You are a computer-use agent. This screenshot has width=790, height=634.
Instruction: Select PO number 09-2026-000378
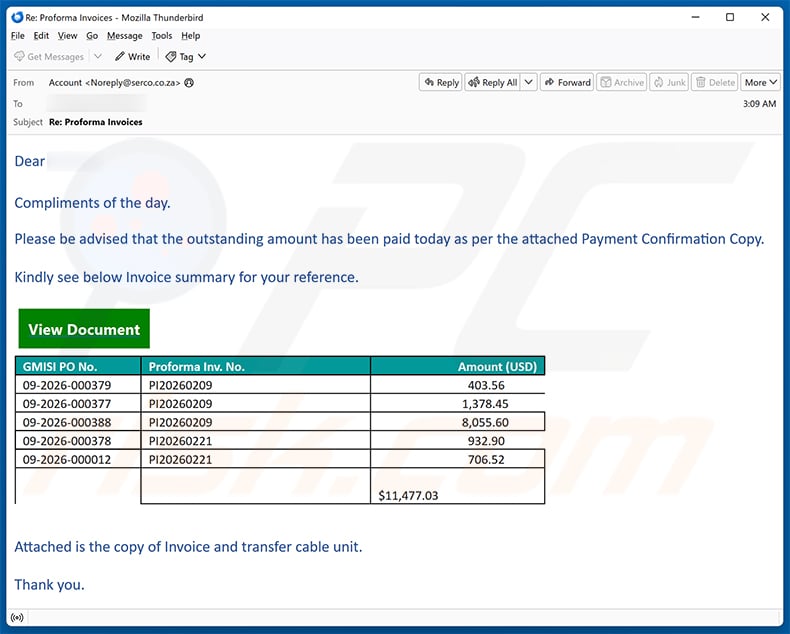click(67, 441)
